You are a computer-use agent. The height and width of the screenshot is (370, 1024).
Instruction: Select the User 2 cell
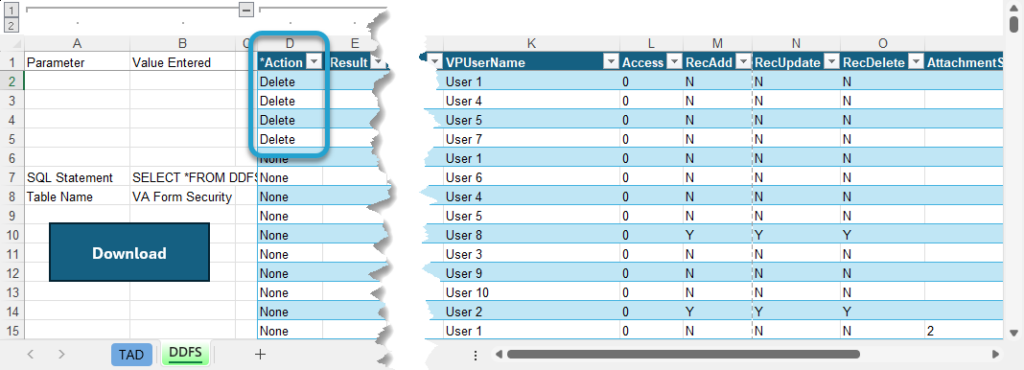531,312
